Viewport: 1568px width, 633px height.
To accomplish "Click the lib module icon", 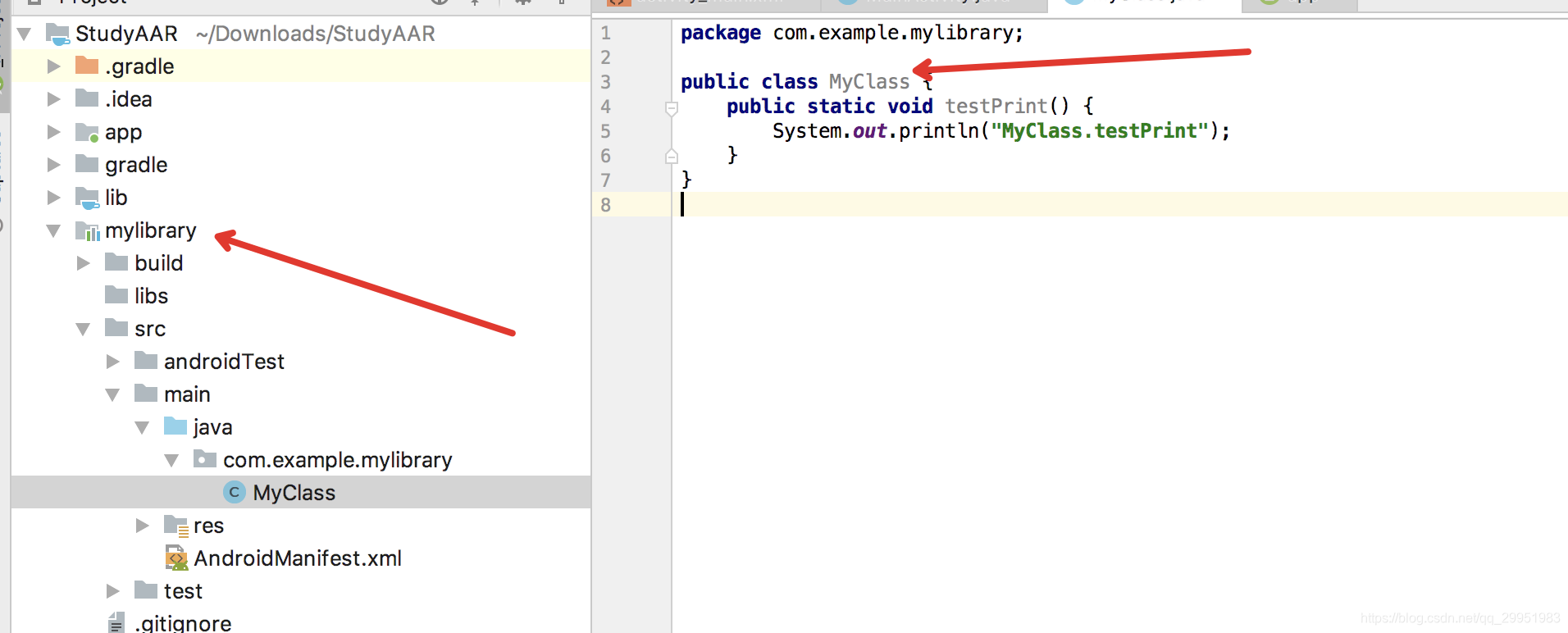I will [87, 198].
